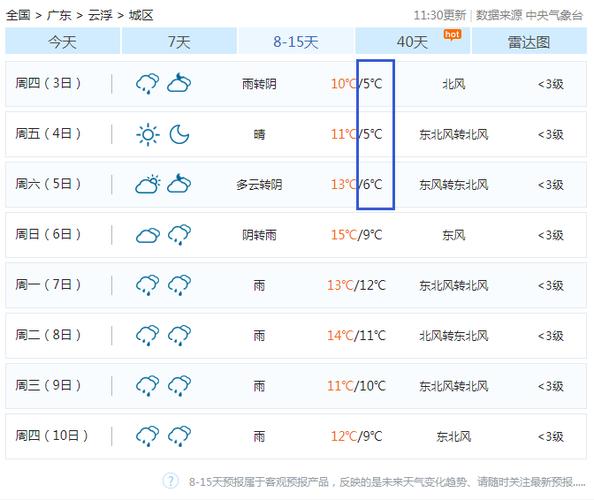Click 东北风 wind in 周四 (10日) row
The width and height of the screenshot is (594, 500).
click(454, 436)
